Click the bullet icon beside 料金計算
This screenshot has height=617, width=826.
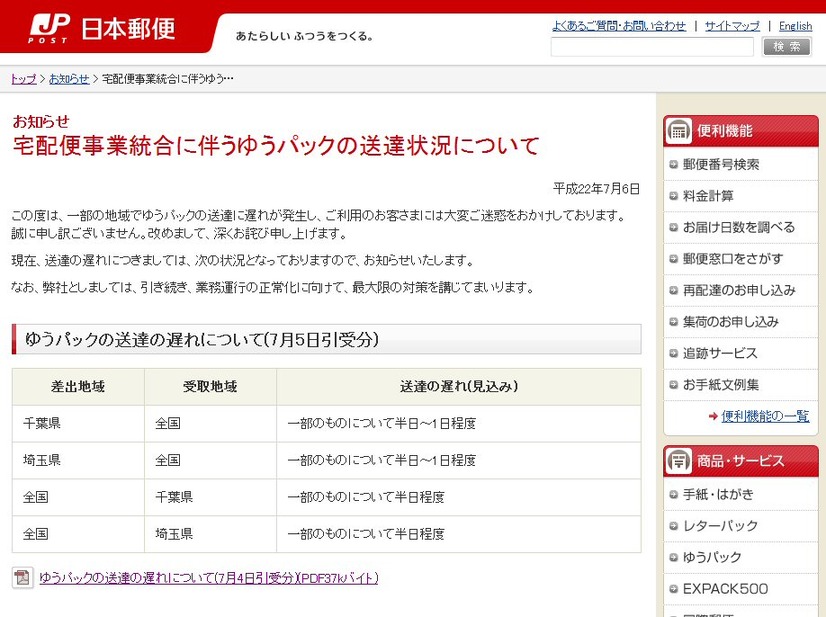click(673, 196)
